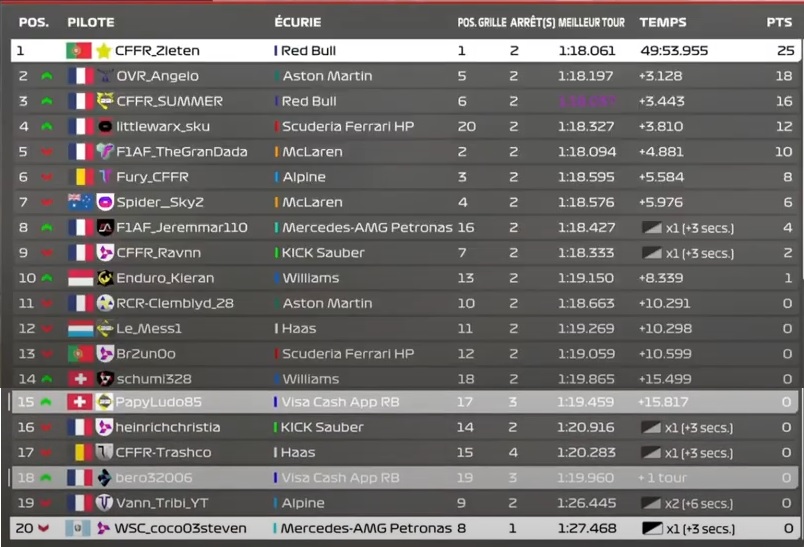Click the green up arrow for OVR_Angelo
Image resolution: width=804 pixels, height=547 pixels.
point(46,76)
